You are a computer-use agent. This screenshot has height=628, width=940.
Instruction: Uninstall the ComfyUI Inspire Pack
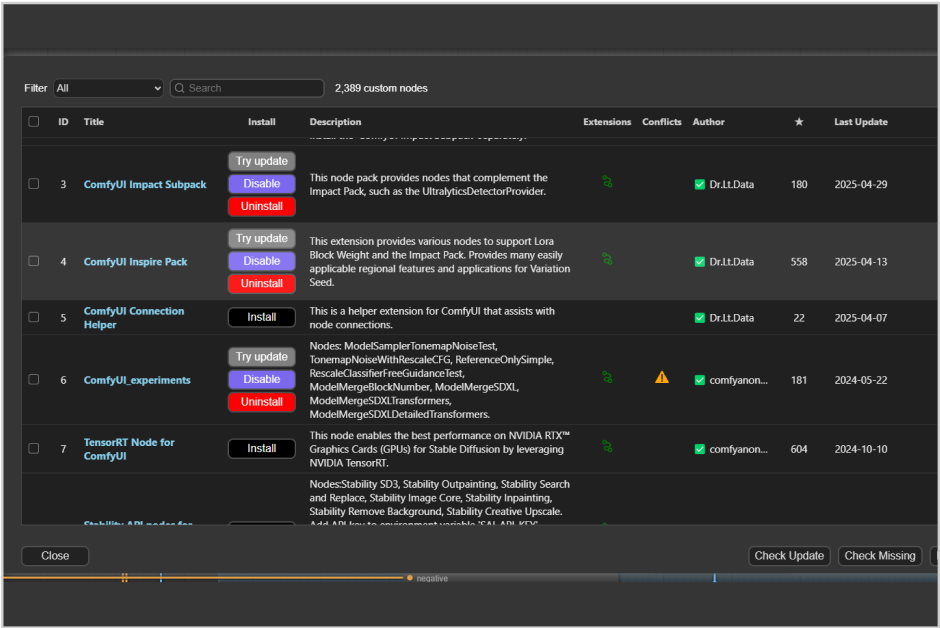tap(262, 283)
